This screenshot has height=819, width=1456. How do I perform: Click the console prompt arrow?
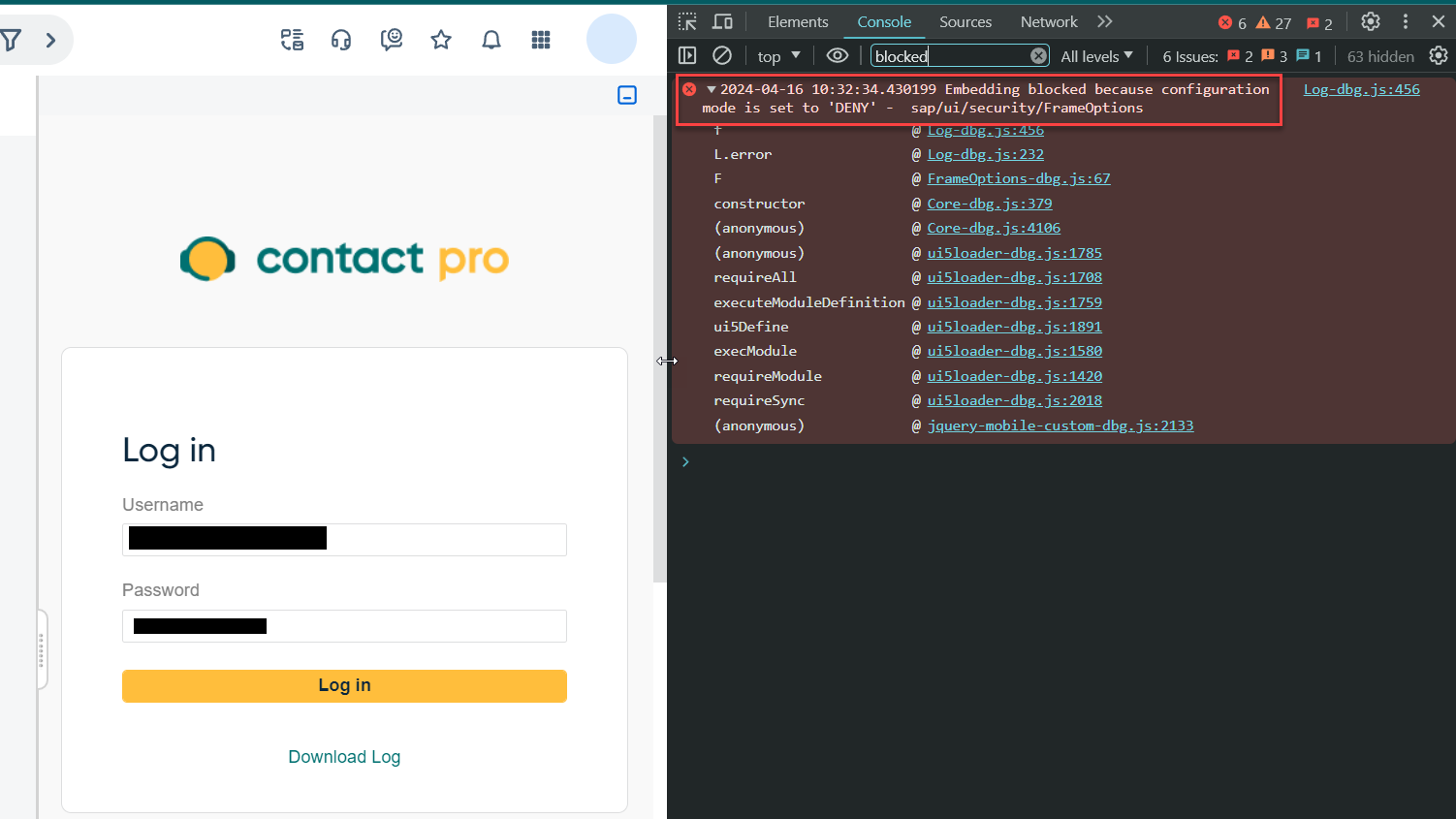point(685,461)
